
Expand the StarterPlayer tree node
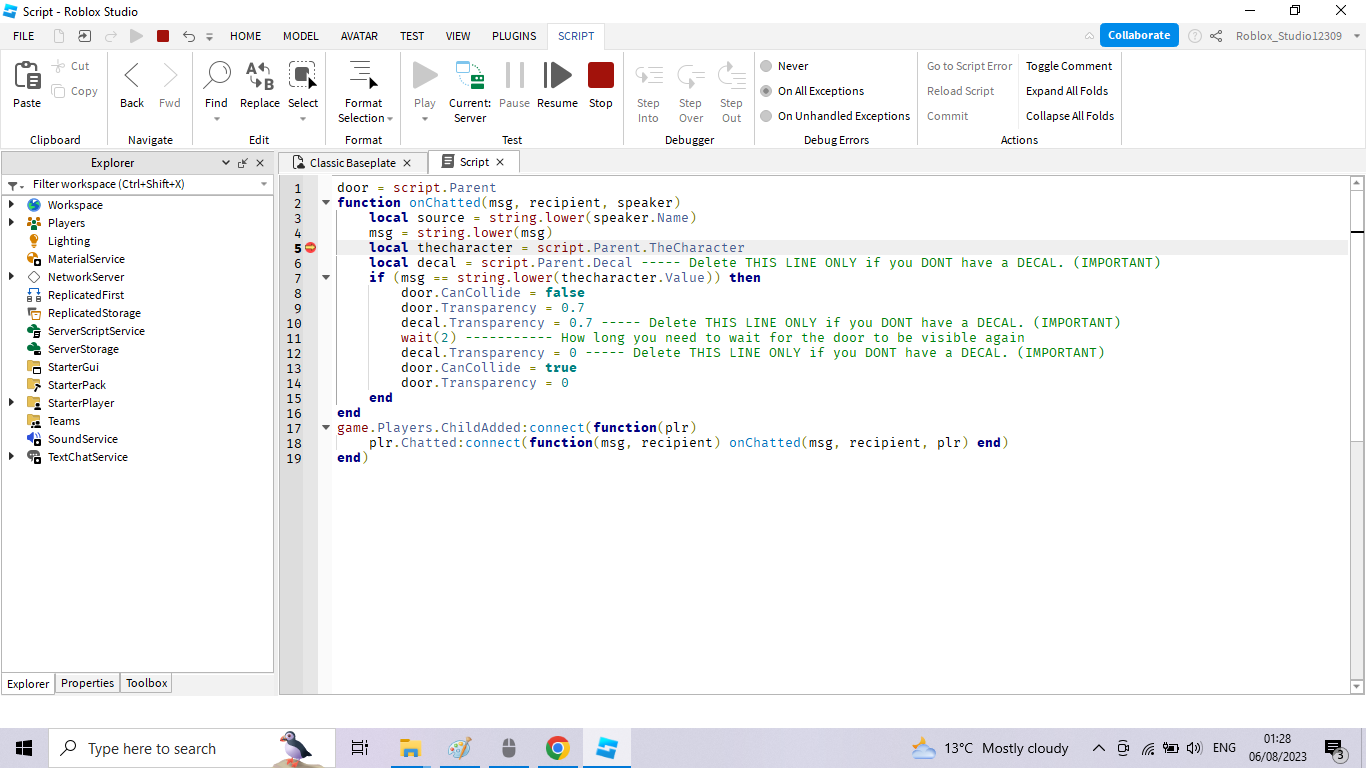[x=11, y=403]
